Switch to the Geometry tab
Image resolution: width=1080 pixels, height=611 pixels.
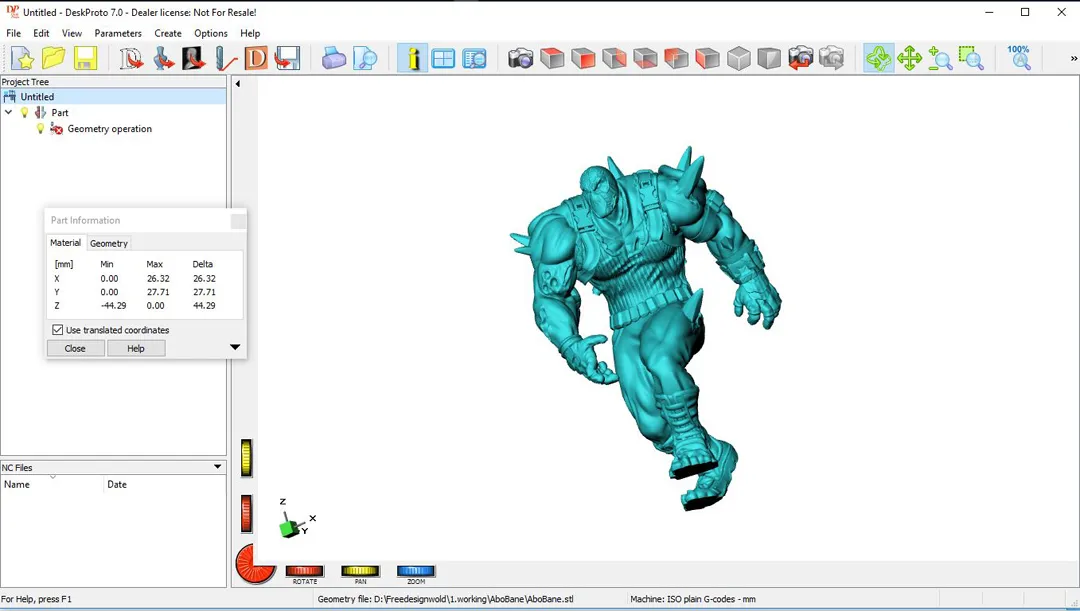click(x=109, y=243)
